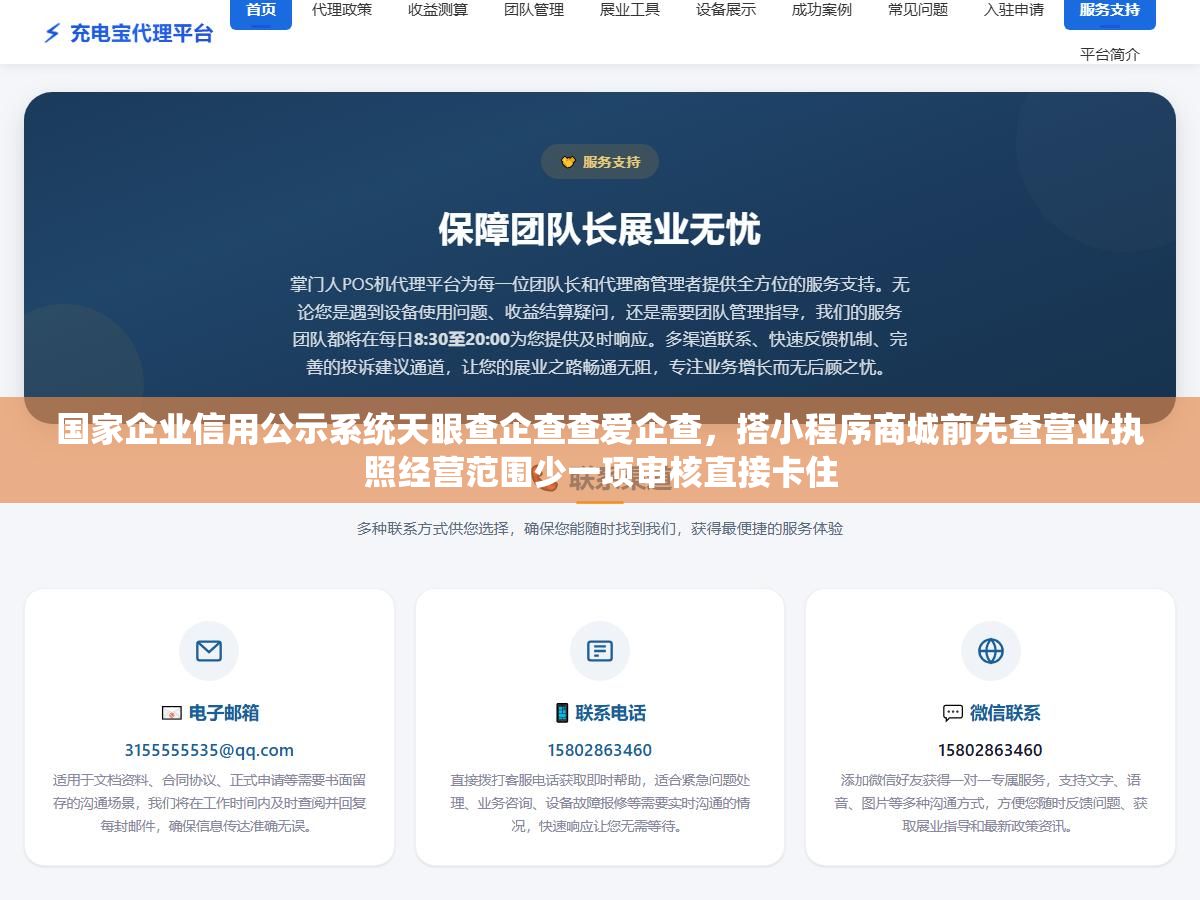1200x900 pixels.
Task: Visit the 成功案例 page
Action: [822, 10]
